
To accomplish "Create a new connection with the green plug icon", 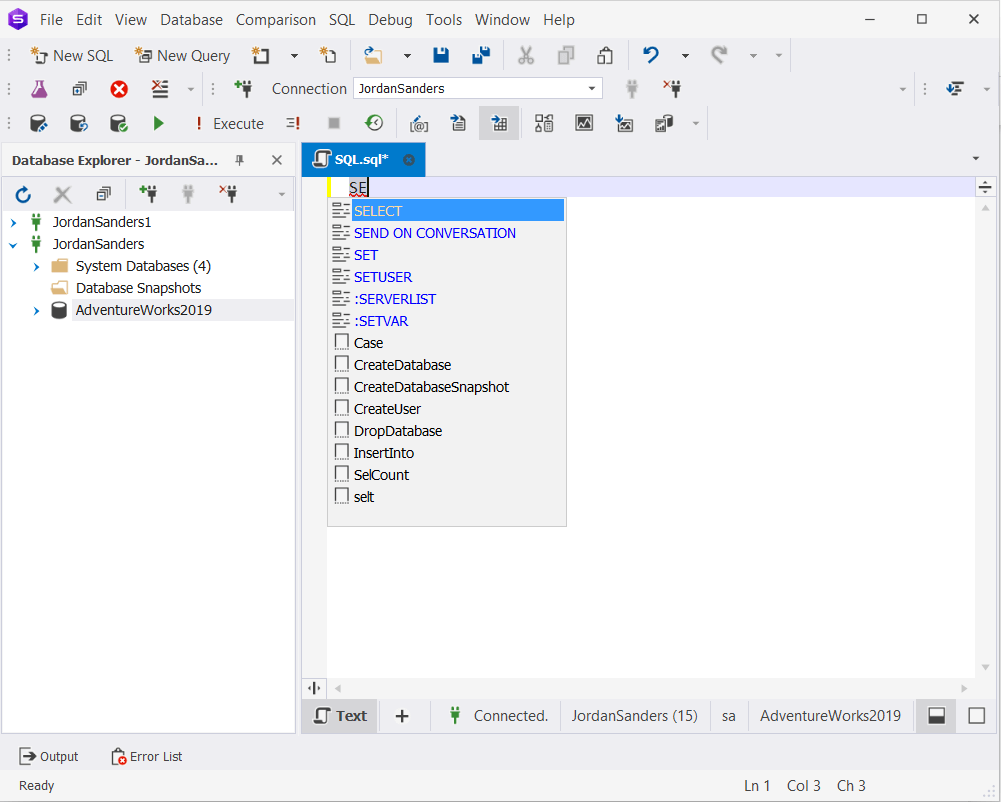I will pyautogui.click(x=148, y=195).
